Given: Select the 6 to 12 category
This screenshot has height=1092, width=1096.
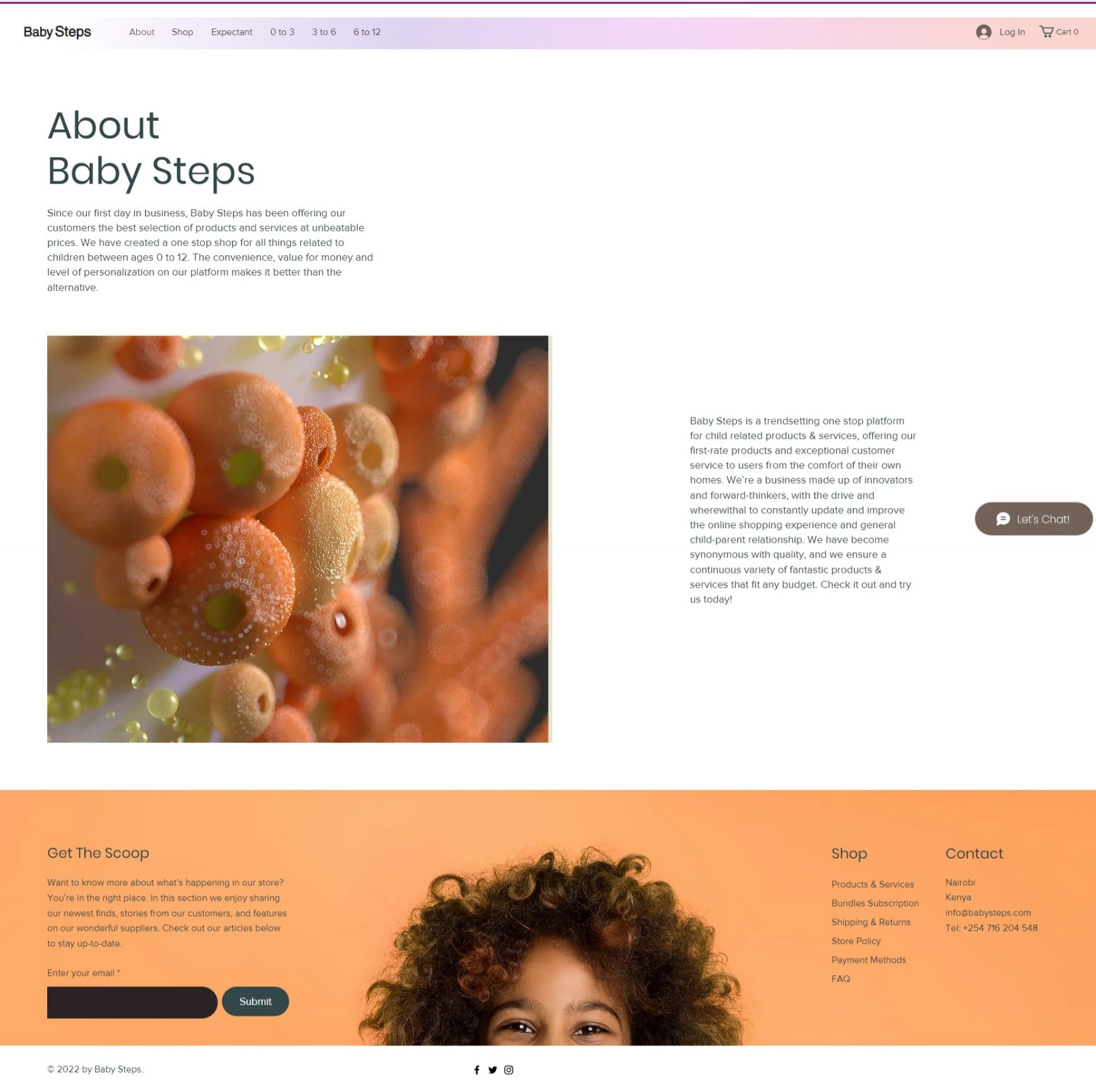Looking at the screenshot, I should click(x=367, y=32).
